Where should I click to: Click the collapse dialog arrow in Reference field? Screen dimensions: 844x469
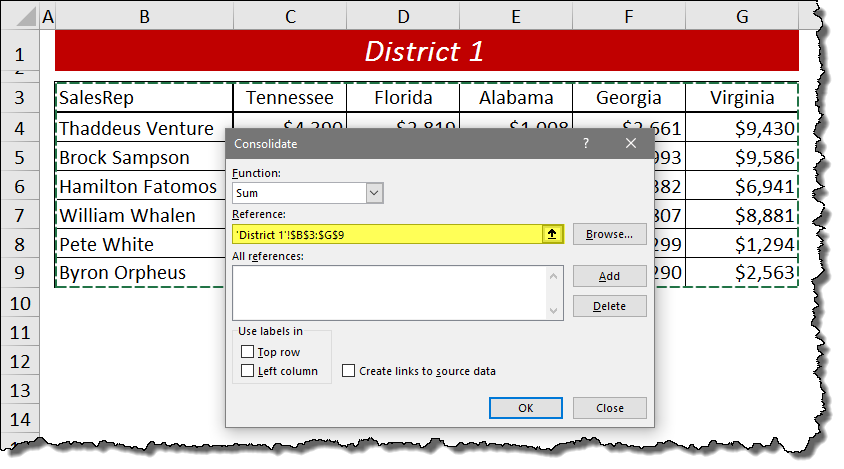[552, 234]
